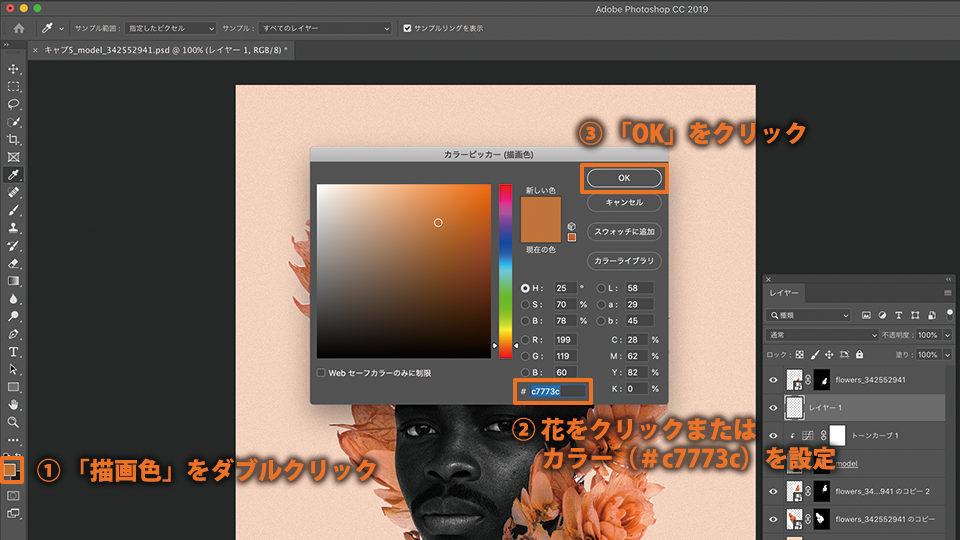
Task: Select the History Brush tool
Action: point(13,246)
